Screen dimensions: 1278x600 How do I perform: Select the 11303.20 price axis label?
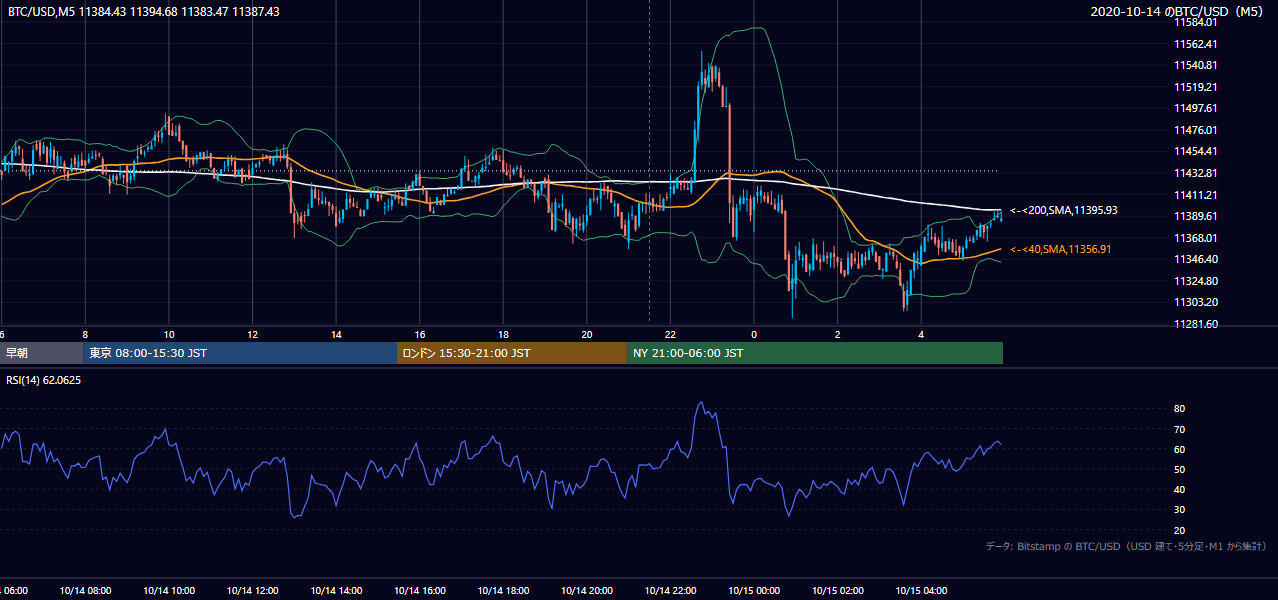point(1196,302)
